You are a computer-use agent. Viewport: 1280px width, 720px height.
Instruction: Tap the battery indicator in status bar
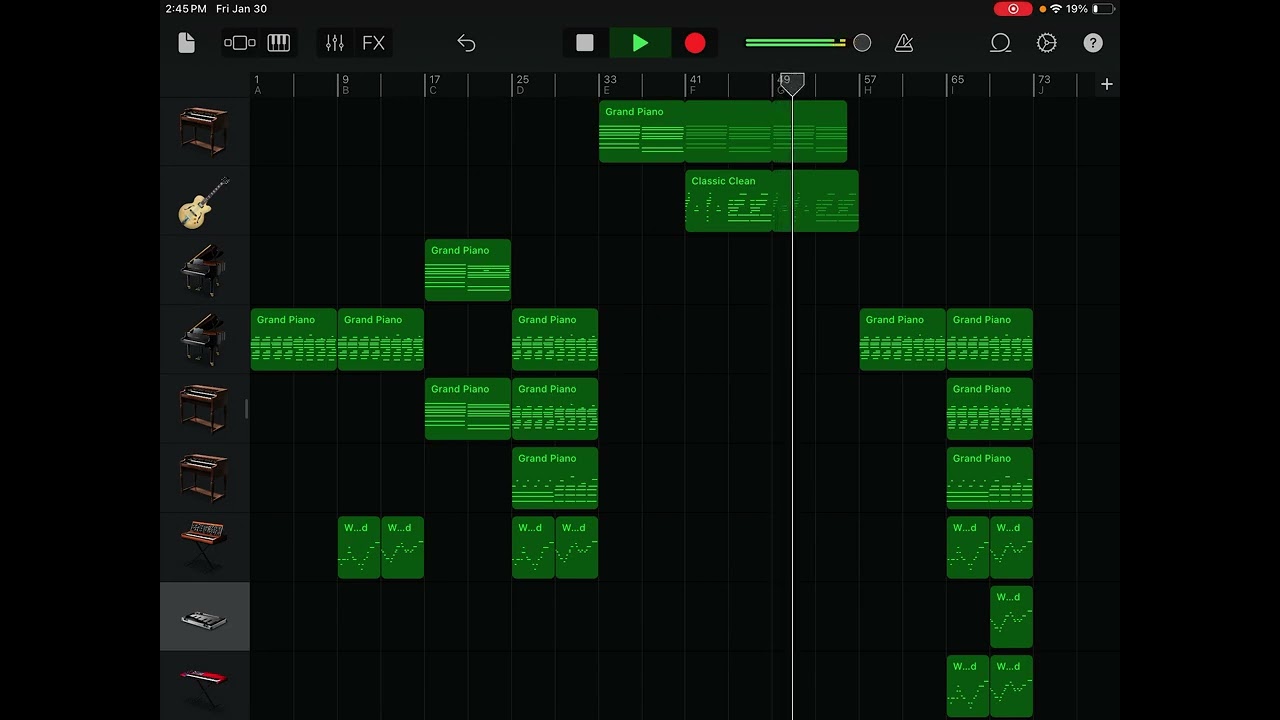(1103, 9)
